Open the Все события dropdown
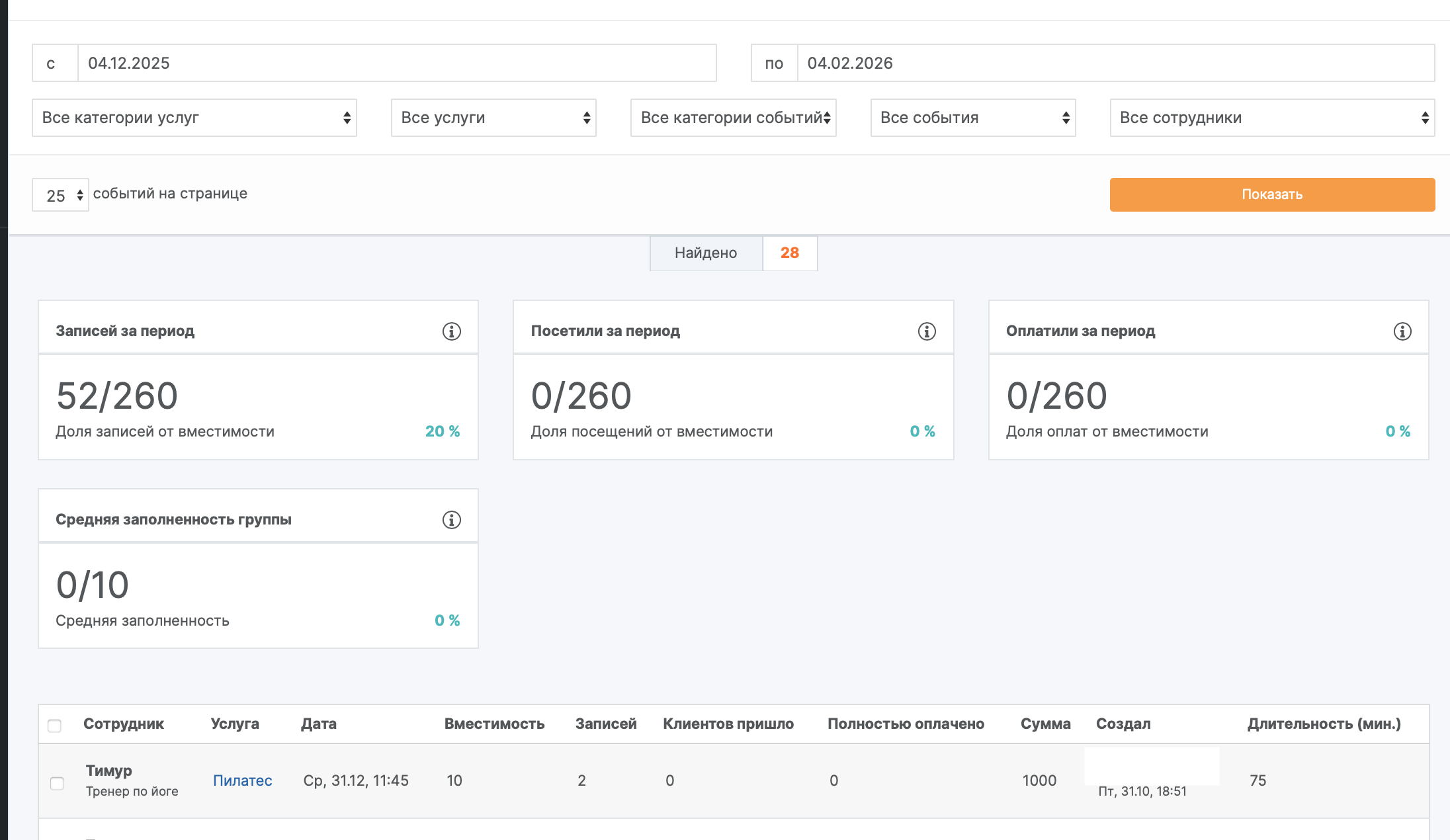Viewport: 1450px width, 840px height. click(972, 118)
